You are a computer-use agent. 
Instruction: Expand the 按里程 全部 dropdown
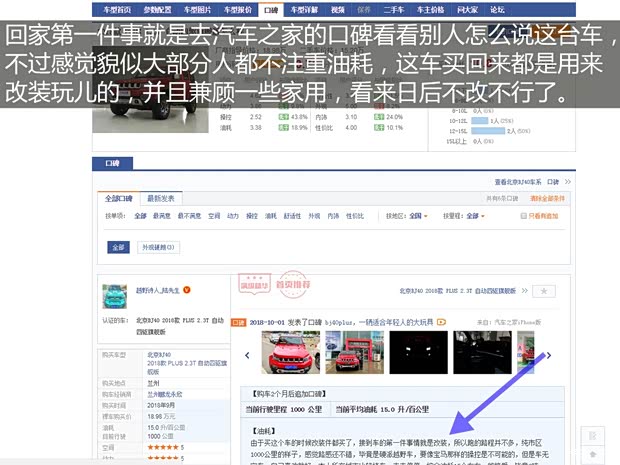(x=475, y=216)
